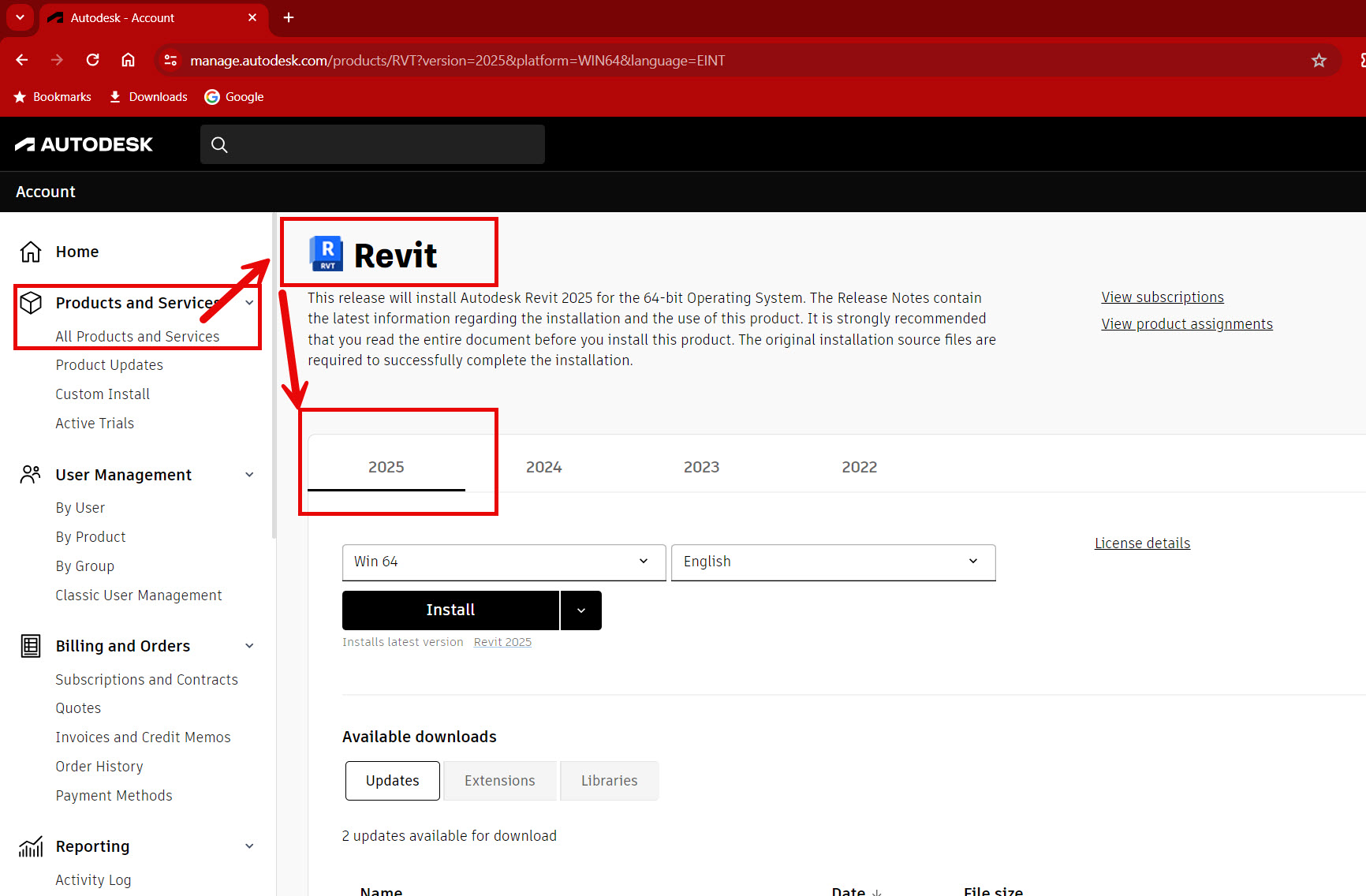Sort downloads by Date column

857,891
